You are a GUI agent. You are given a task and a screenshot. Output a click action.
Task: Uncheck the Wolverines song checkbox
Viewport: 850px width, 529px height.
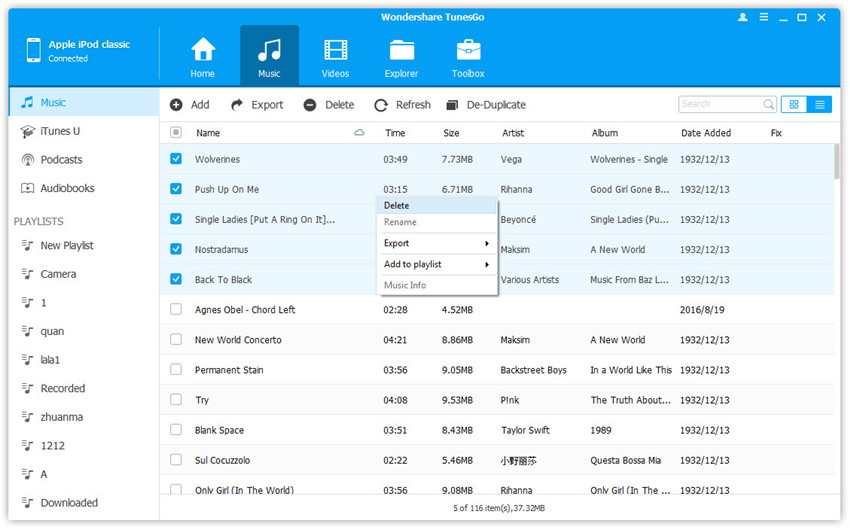176,159
